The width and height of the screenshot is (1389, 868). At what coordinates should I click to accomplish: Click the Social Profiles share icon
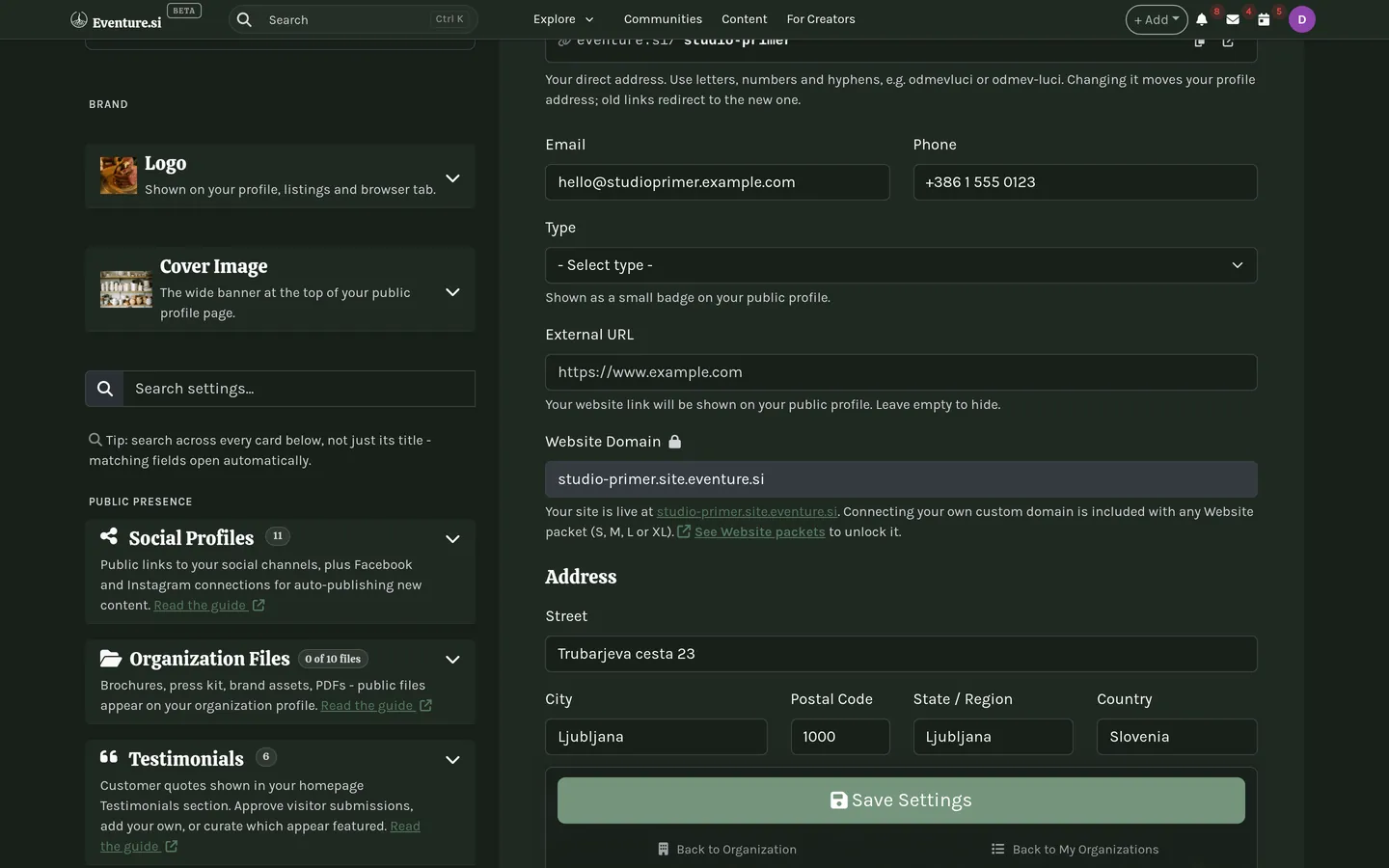click(109, 536)
